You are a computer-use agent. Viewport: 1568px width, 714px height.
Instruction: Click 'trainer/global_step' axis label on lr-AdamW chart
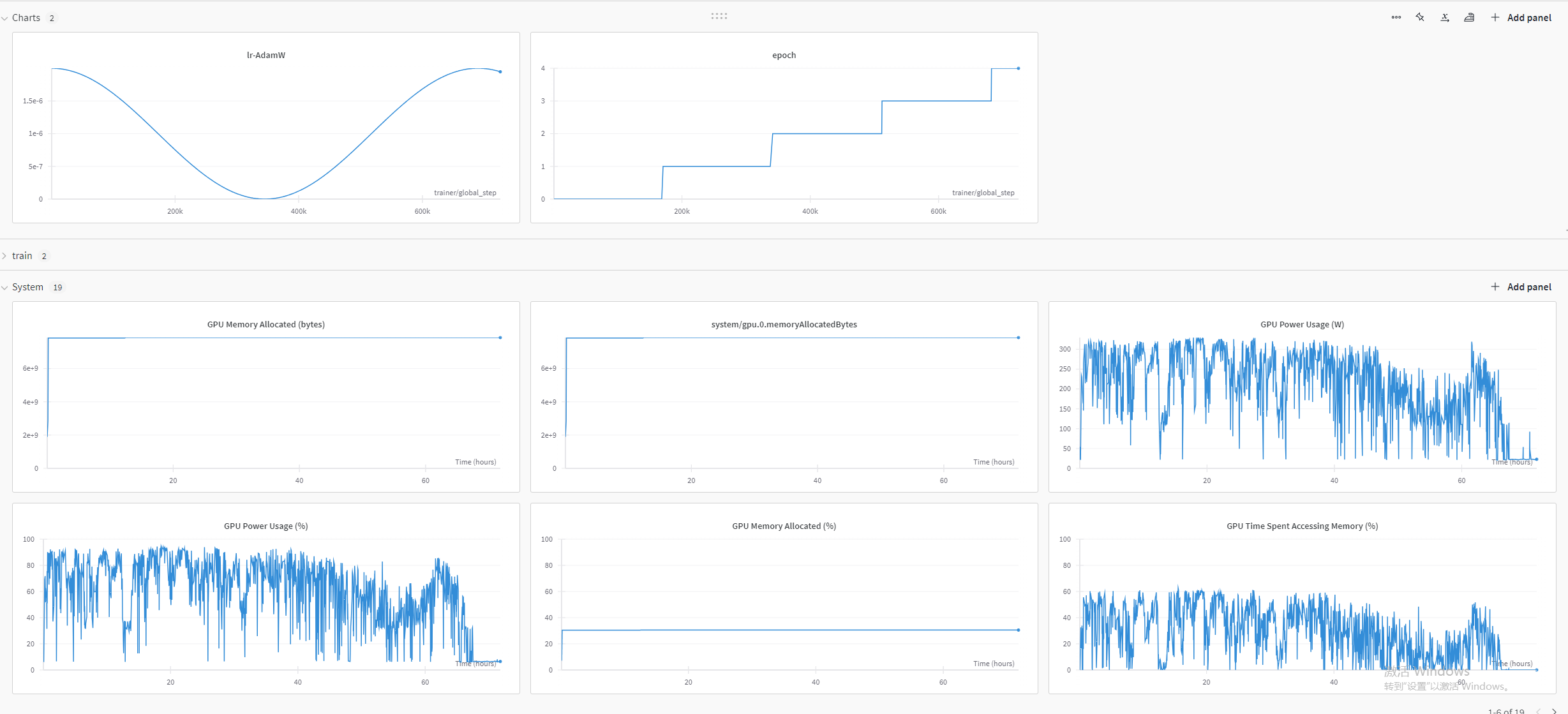coord(465,193)
